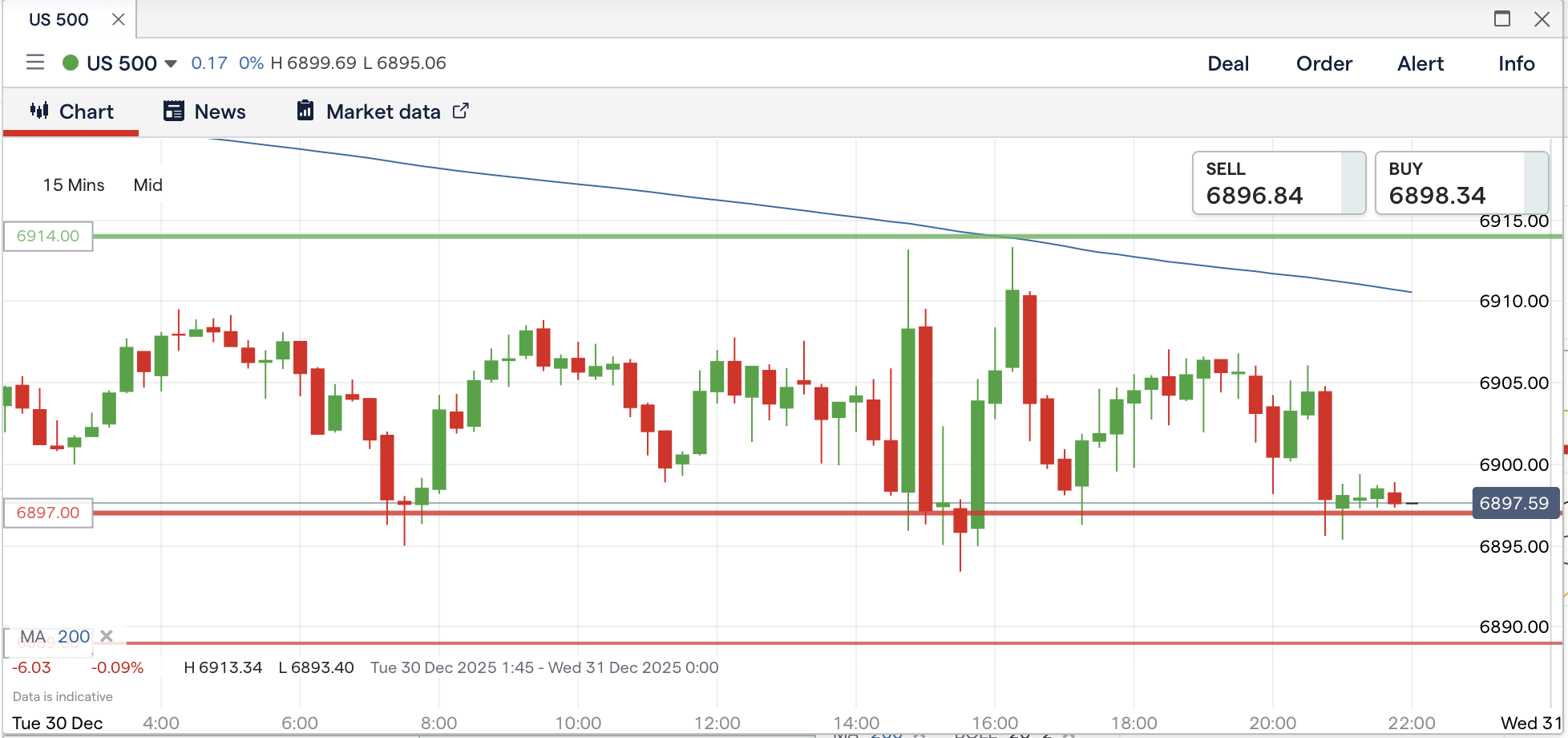Open Market data external link icon
This screenshot has width=1568, height=738.
click(461, 111)
